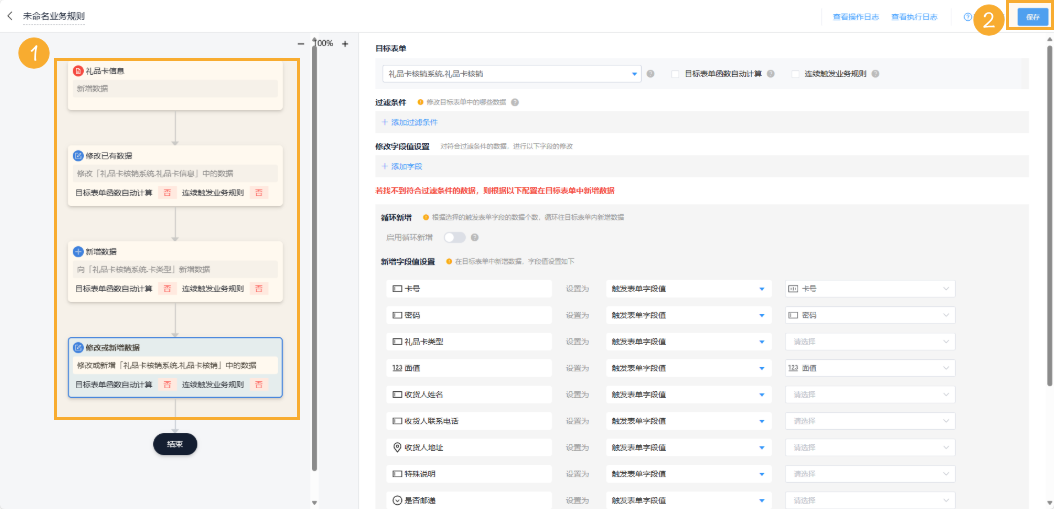Viewport: 1054px width, 509px height.
Task: Open 查看操作日志 link
Action: pyautogui.click(x=856, y=17)
